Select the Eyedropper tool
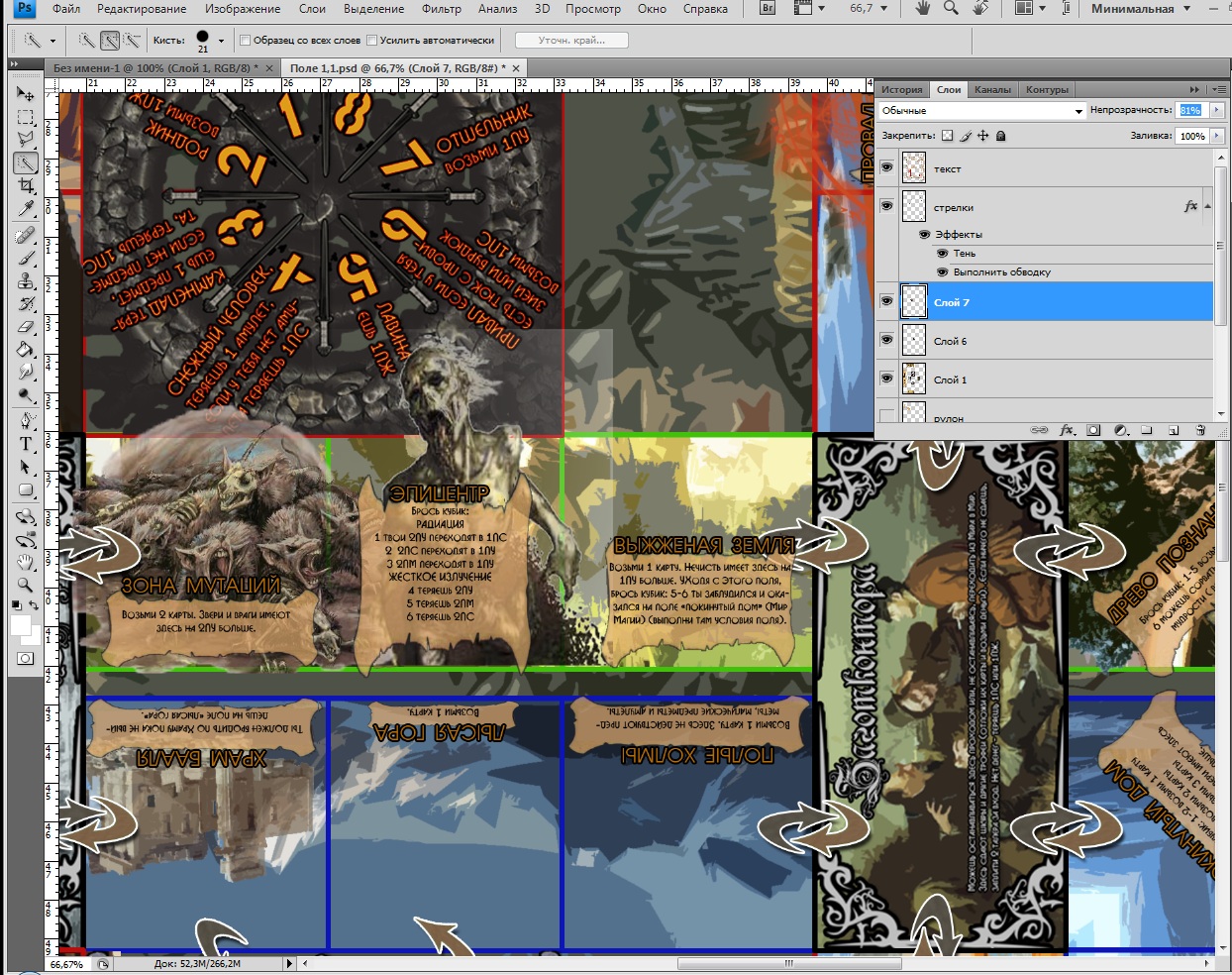 [26, 208]
